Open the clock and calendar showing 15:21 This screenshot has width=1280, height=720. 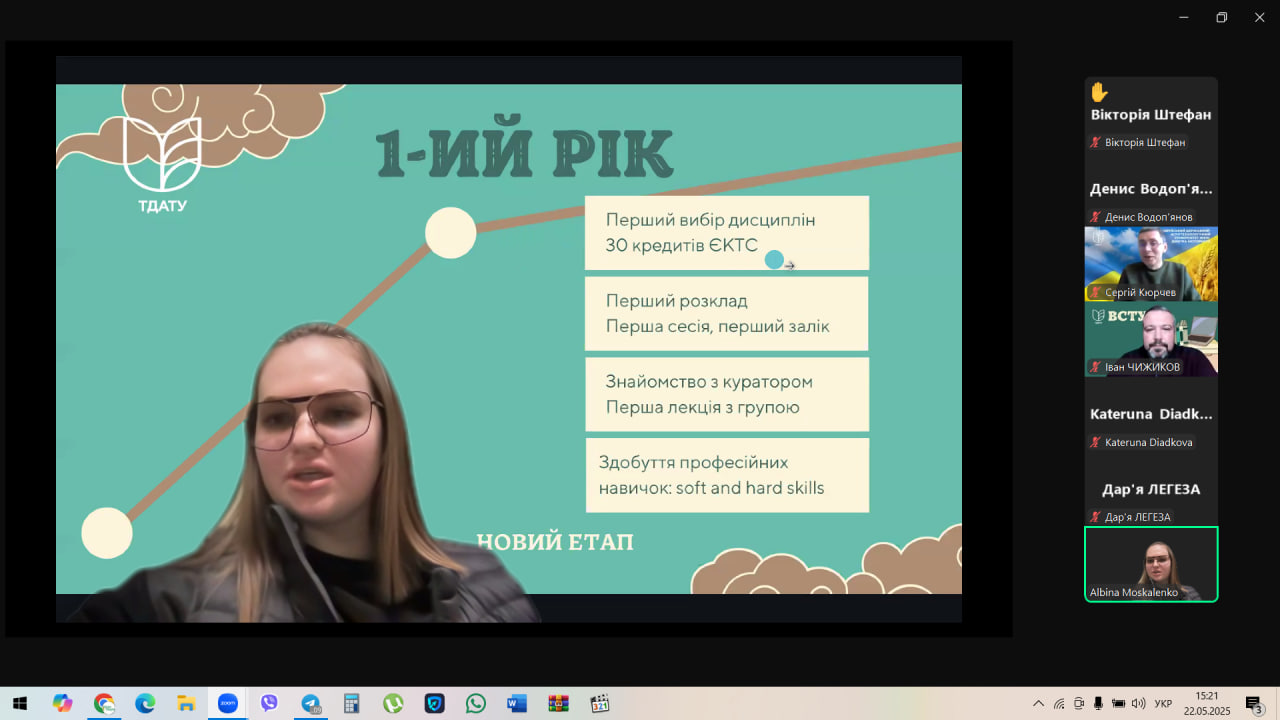coord(1207,703)
